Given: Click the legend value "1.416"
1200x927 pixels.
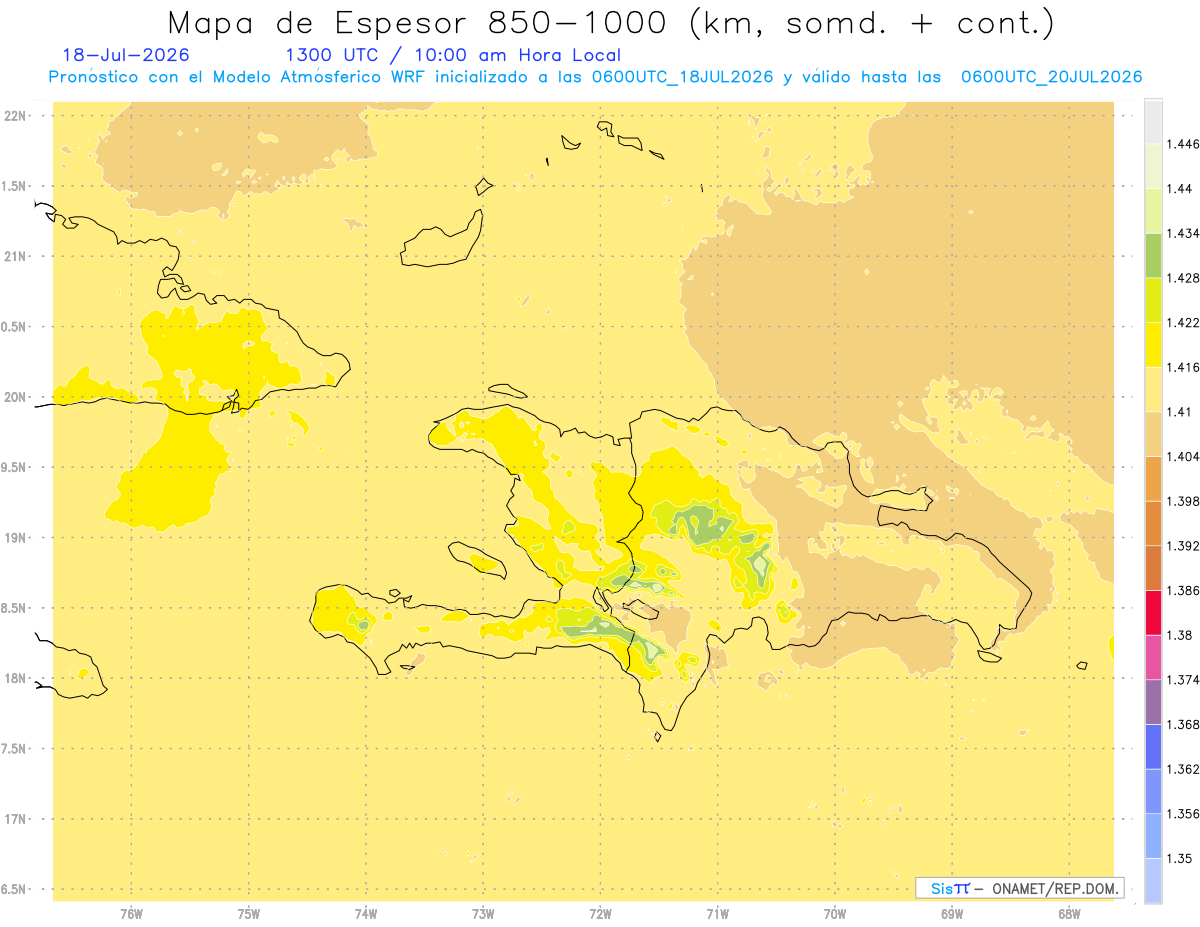Looking at the screenshot, I should [x=1183, y=367].
